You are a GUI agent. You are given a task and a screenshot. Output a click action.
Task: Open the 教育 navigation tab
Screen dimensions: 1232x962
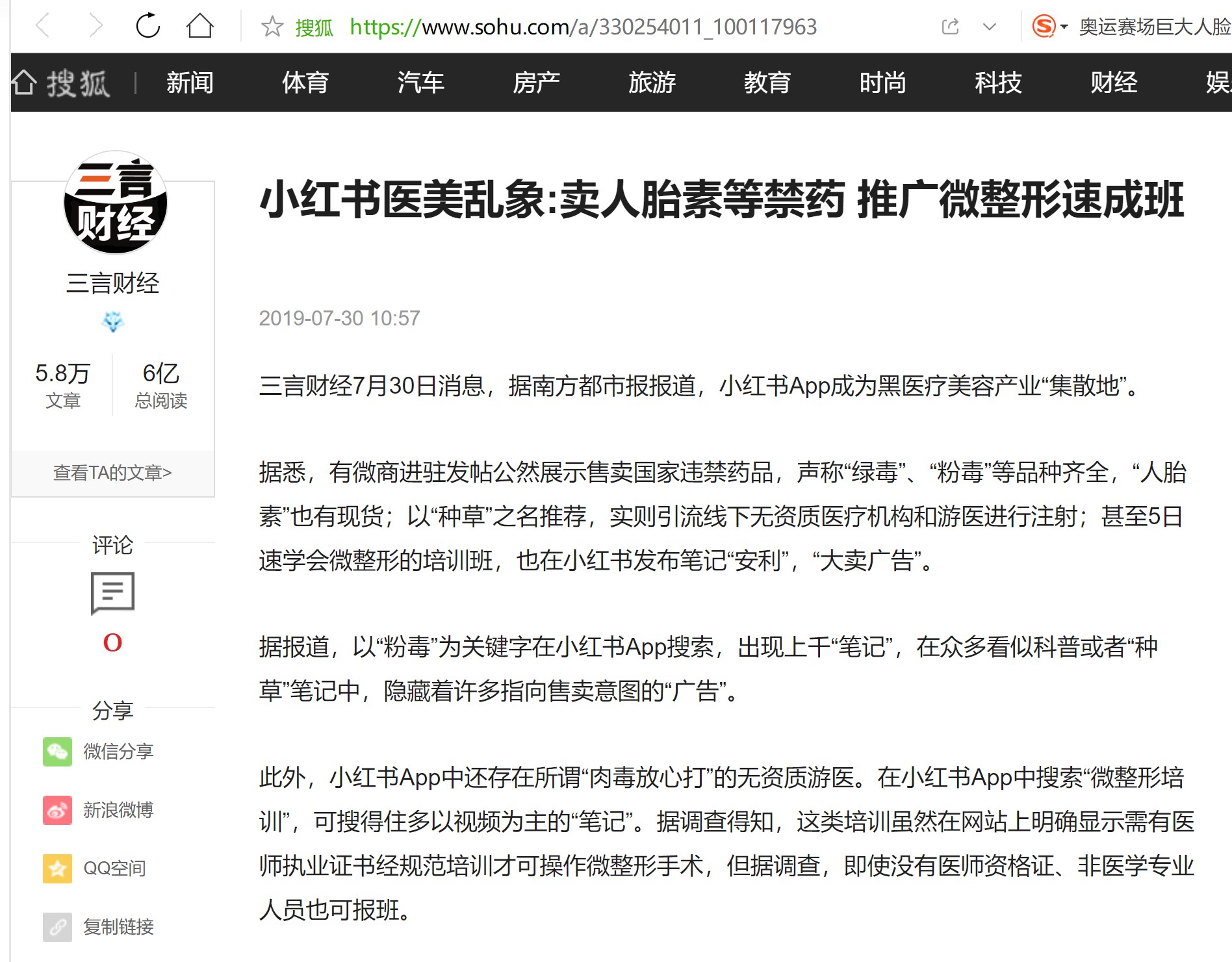[767, 82]
